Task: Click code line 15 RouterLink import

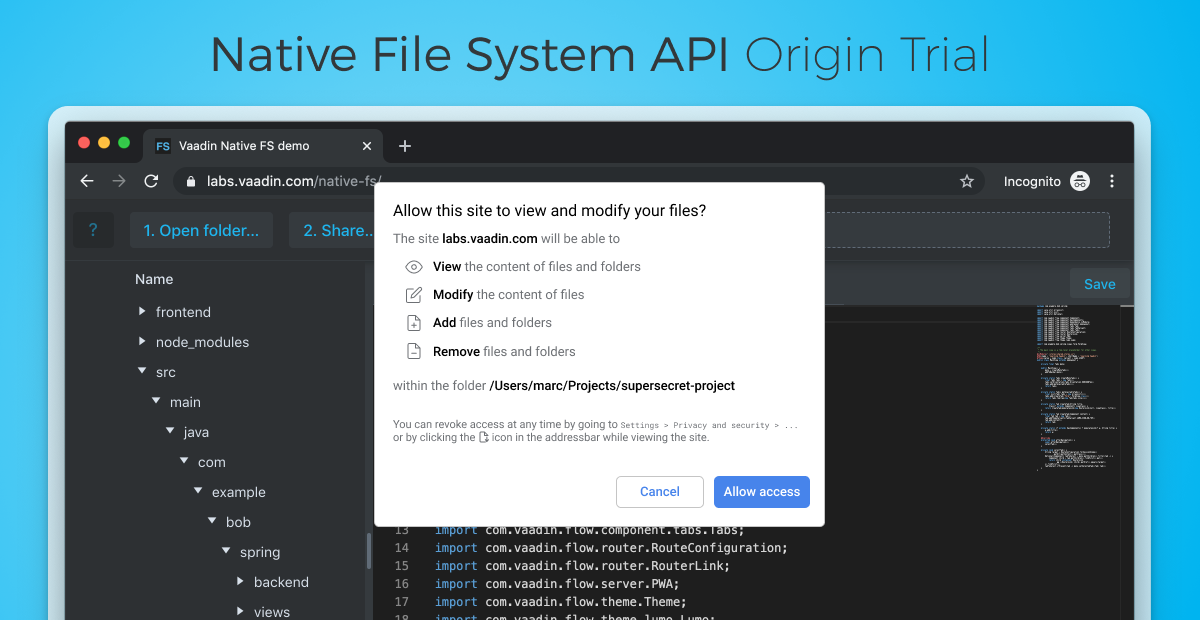Action: coord(582,566)
